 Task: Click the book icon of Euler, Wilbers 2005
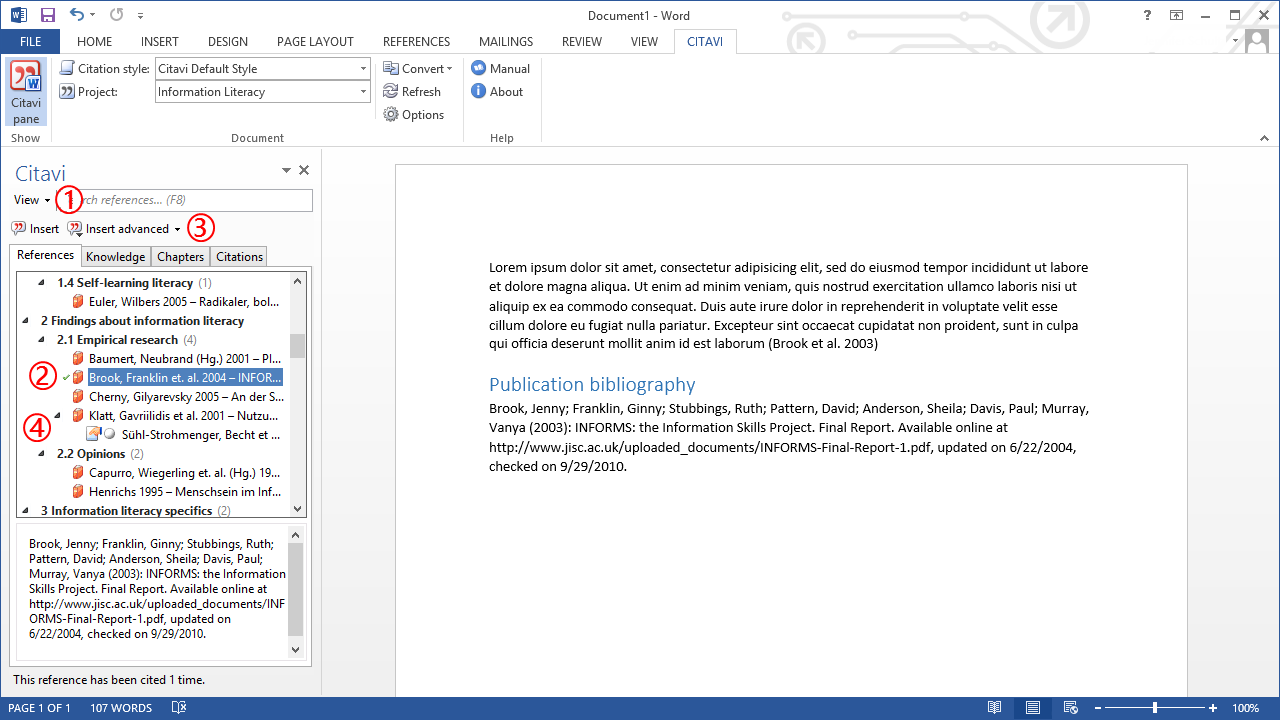78,302
